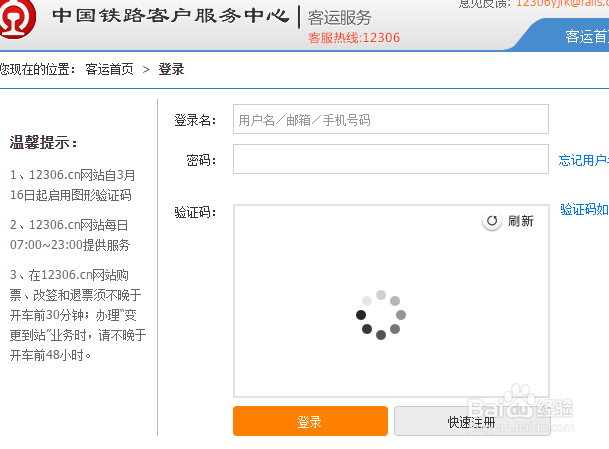The width and height of the screenshot is (609, 449).
Task: Click the loading spinner in captcha box
Action: [380, 314]
